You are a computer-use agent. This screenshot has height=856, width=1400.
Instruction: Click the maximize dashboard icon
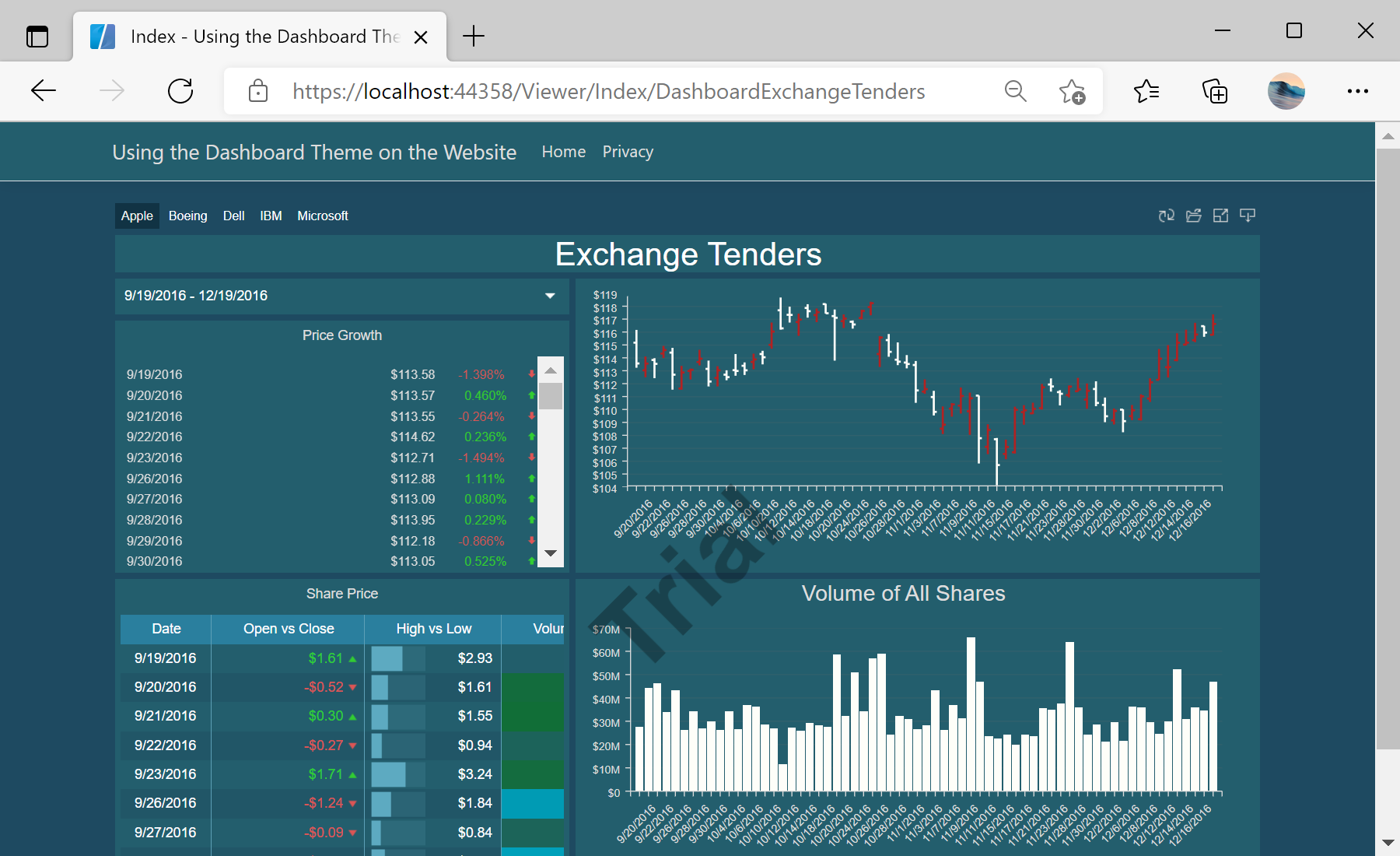click(1220, 216)
